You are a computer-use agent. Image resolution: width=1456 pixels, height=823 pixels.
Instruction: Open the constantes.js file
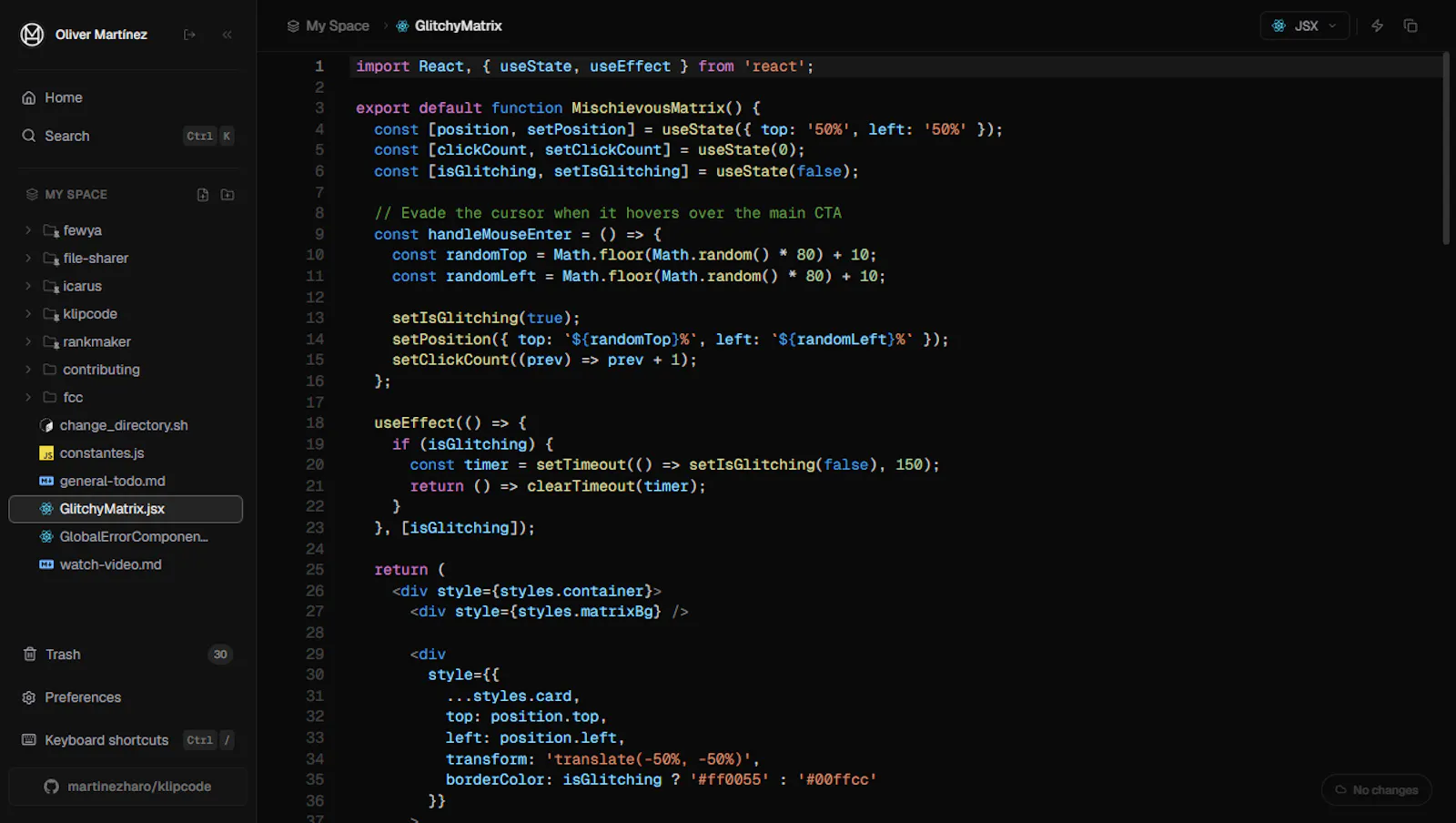[126, 453]
